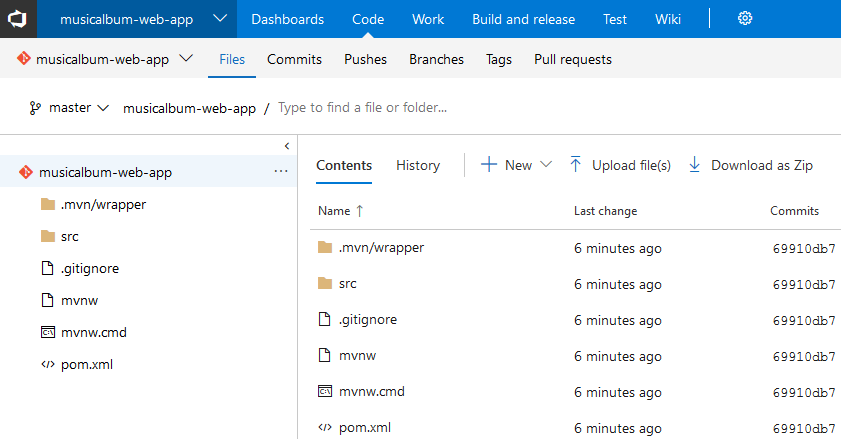841x439 pixels.
Task: Click the pom.xml code icon in tree
Action: pyautogui.click(x=47, y=364)
